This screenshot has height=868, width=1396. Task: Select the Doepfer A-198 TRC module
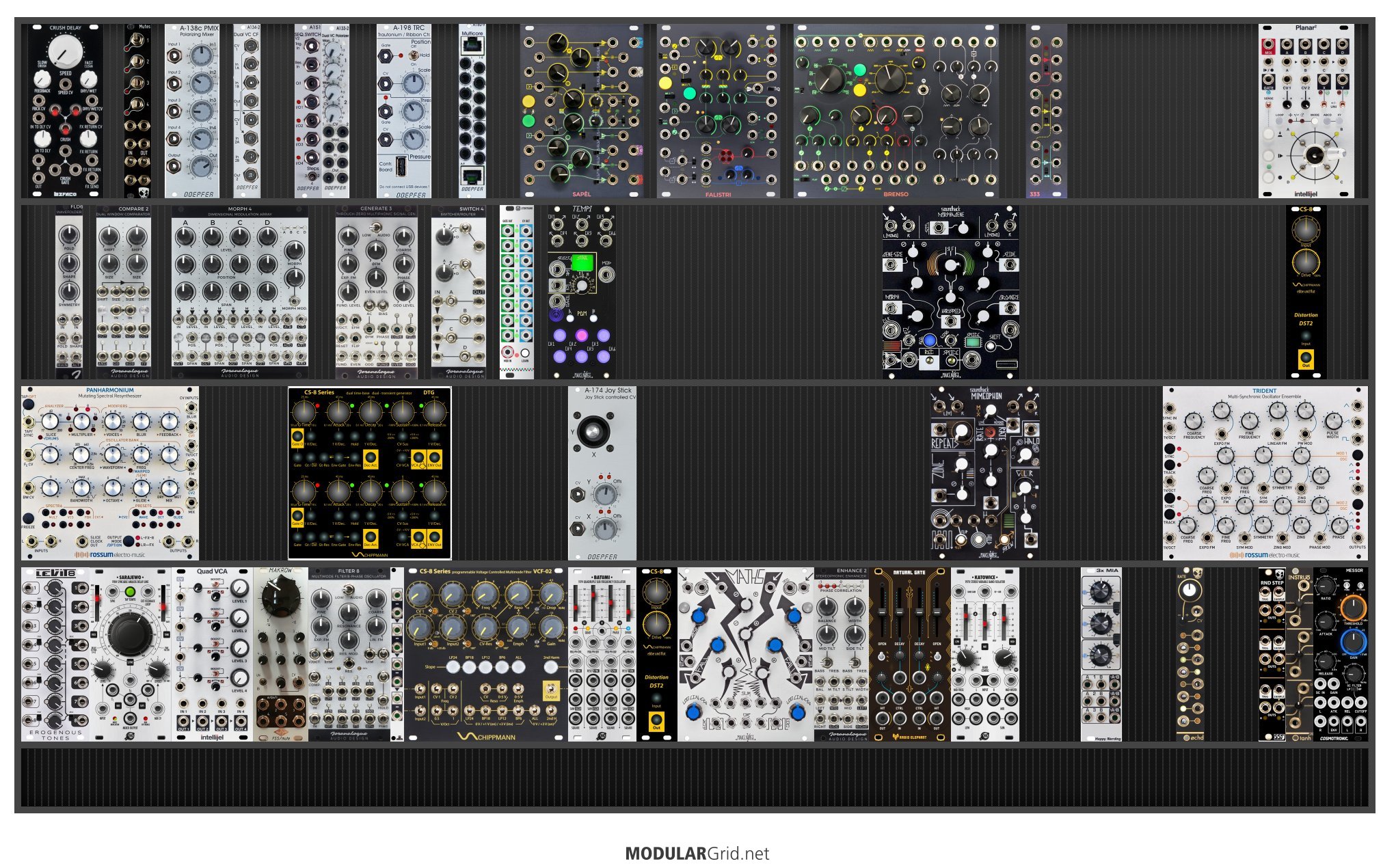pyautogui.click(x=404, y=111)
